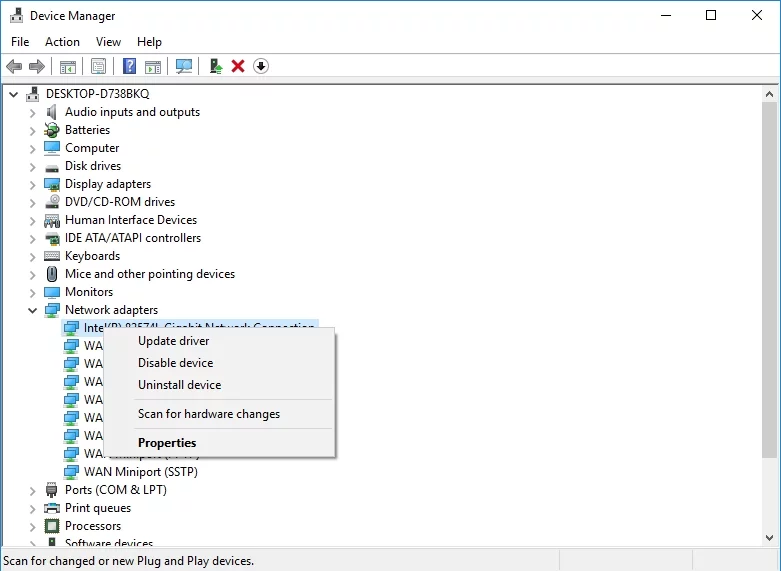The height and width of the screenshot is (571, 781).
Task: Select the Keyboards tree item
Action: tap(92, 256)
